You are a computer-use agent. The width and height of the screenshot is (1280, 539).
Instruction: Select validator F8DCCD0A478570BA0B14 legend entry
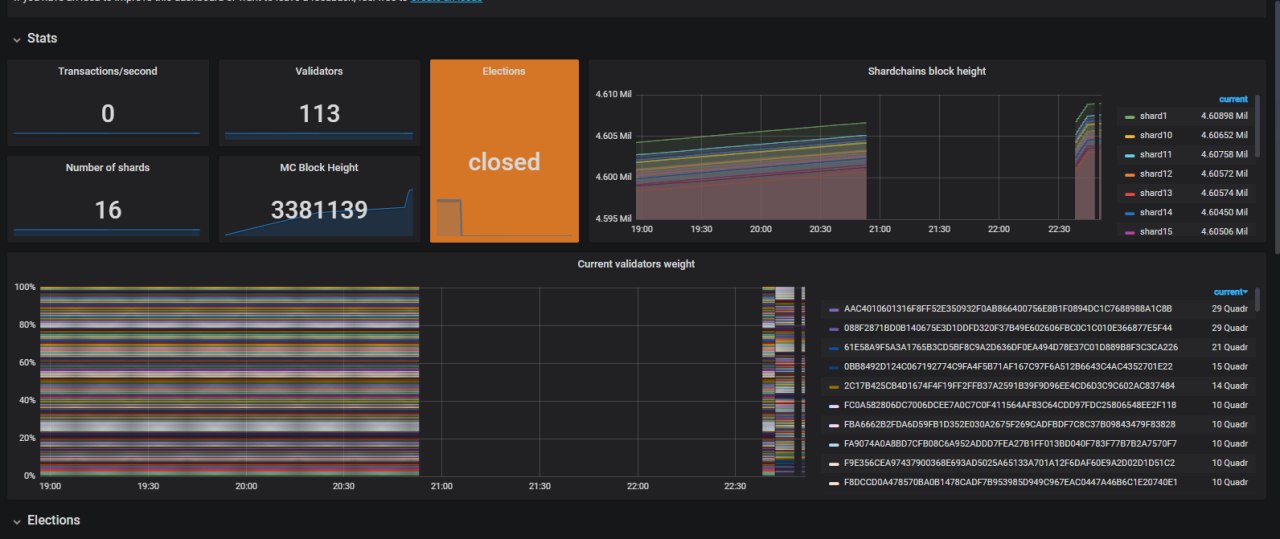click(x=1010, y=482)
